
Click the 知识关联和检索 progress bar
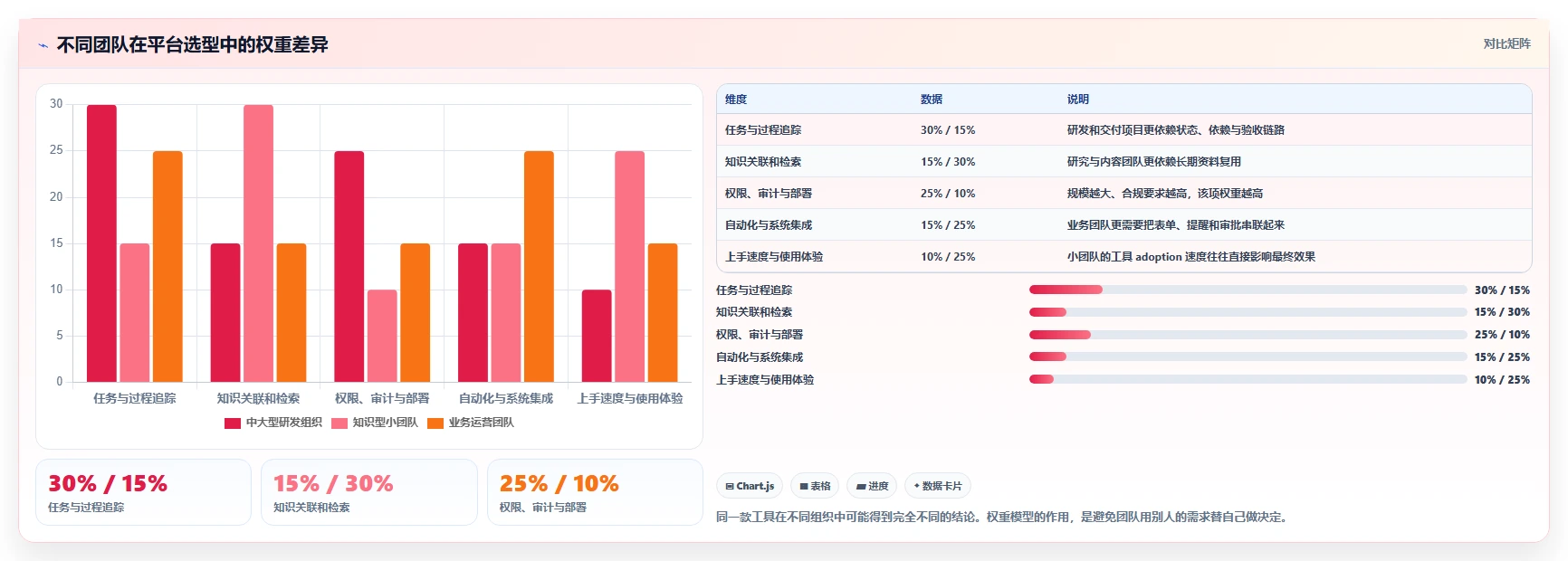coord(1248,312)
